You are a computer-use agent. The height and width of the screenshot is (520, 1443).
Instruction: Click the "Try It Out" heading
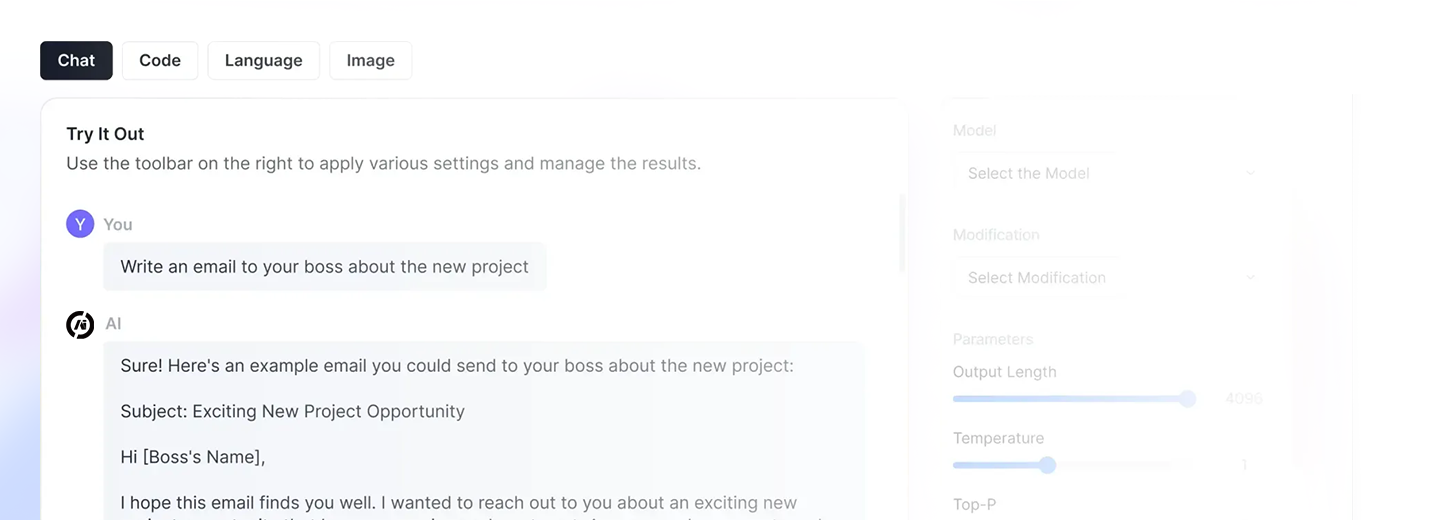pos(105,134)
